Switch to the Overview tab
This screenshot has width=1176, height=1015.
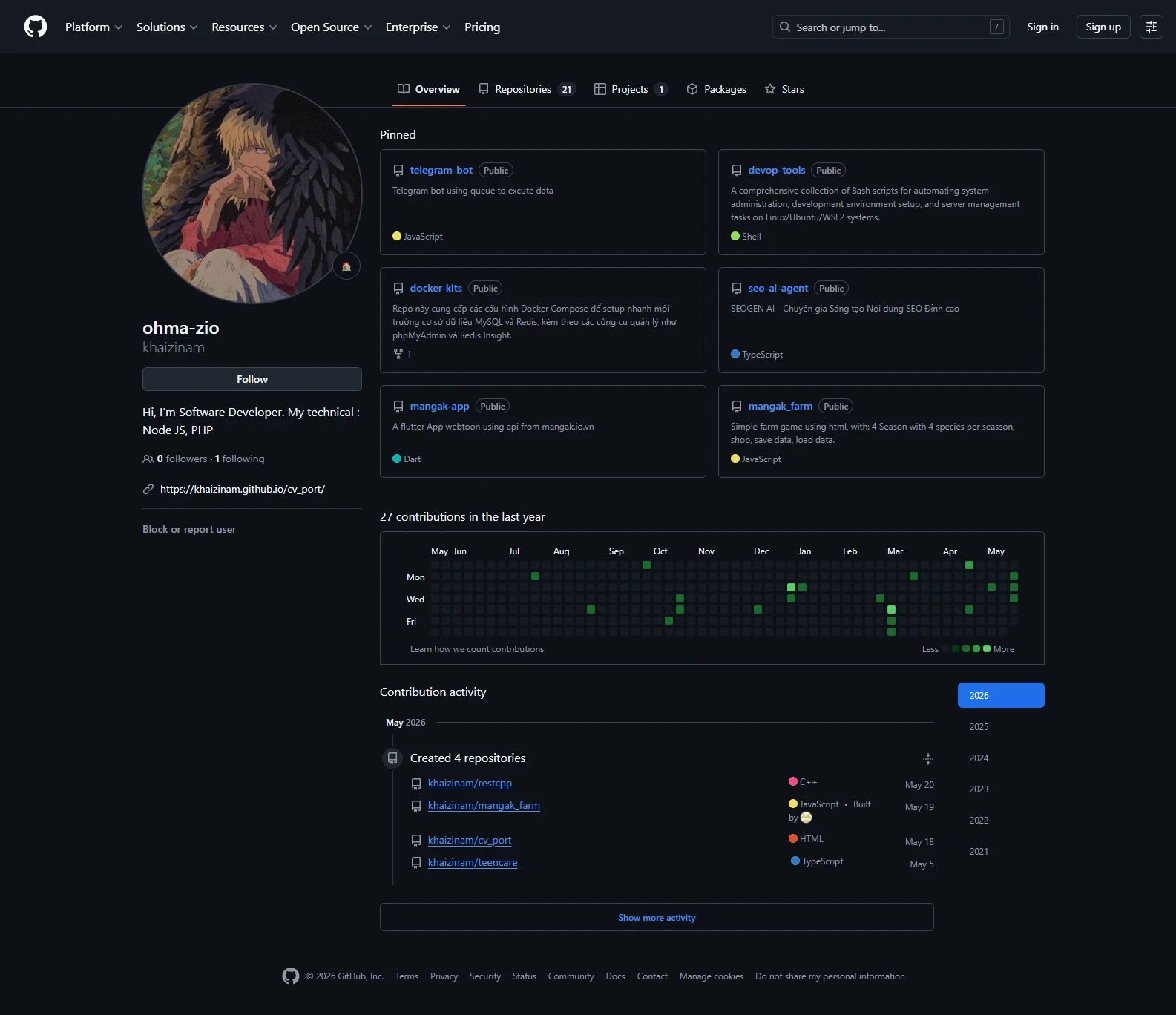point(429,89)
